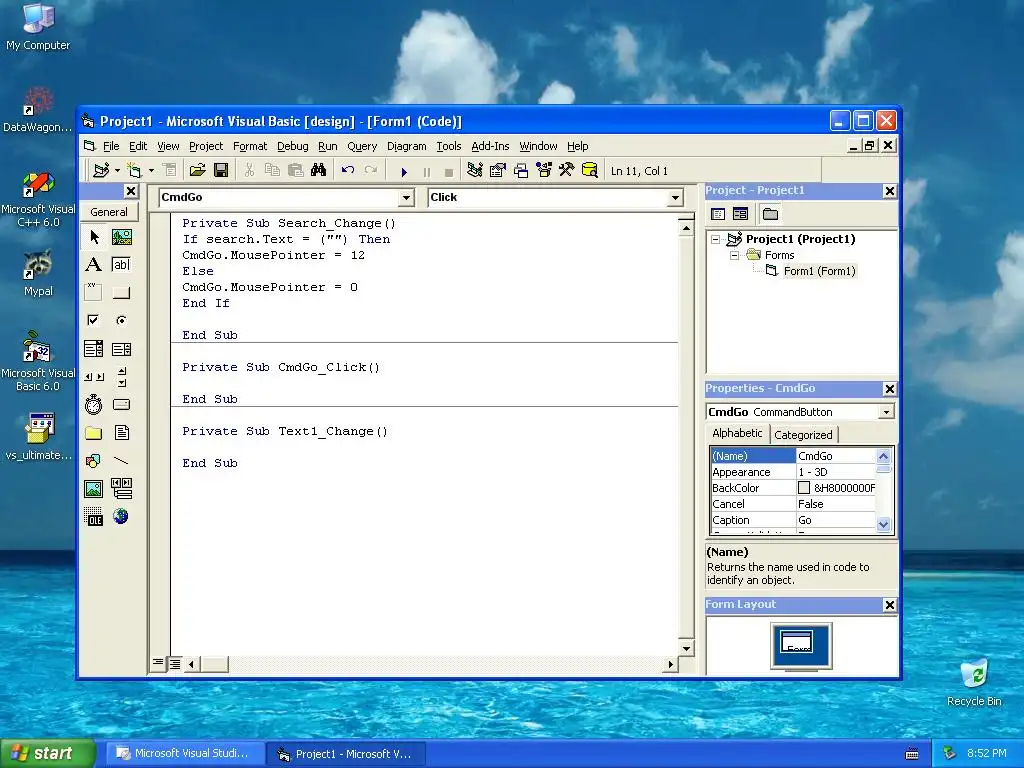Click View Code icon in Project panel
This screenshot has width=1024, height=768.
click(718, 214)
